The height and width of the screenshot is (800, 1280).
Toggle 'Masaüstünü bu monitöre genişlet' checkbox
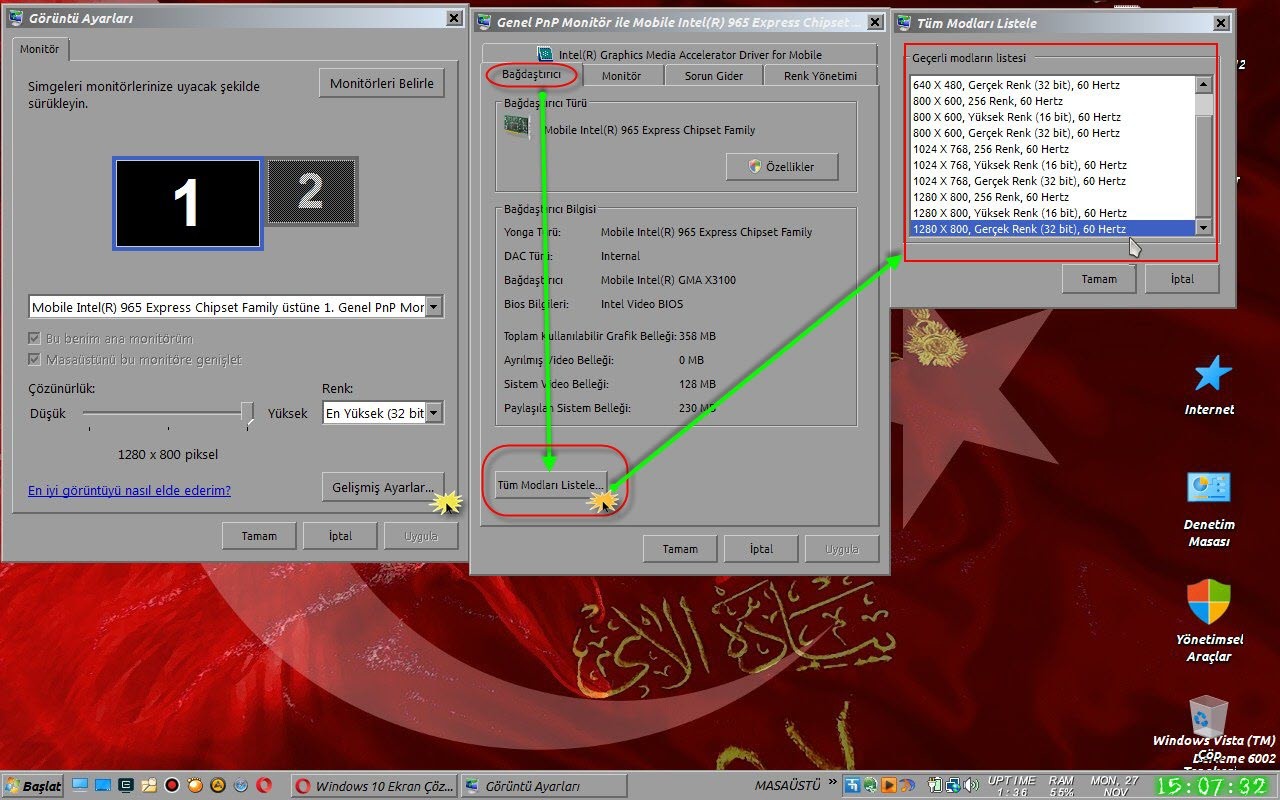pyautogui.click(x=36, y=360)
